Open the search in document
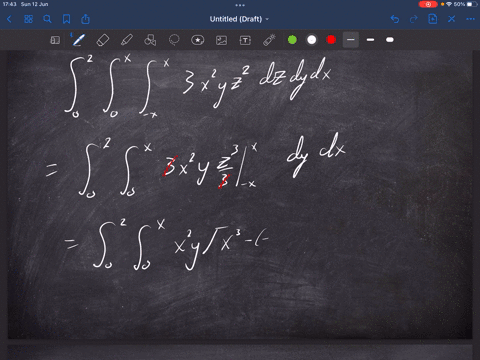Screen dimensions: 480x360 pos(47,19)
